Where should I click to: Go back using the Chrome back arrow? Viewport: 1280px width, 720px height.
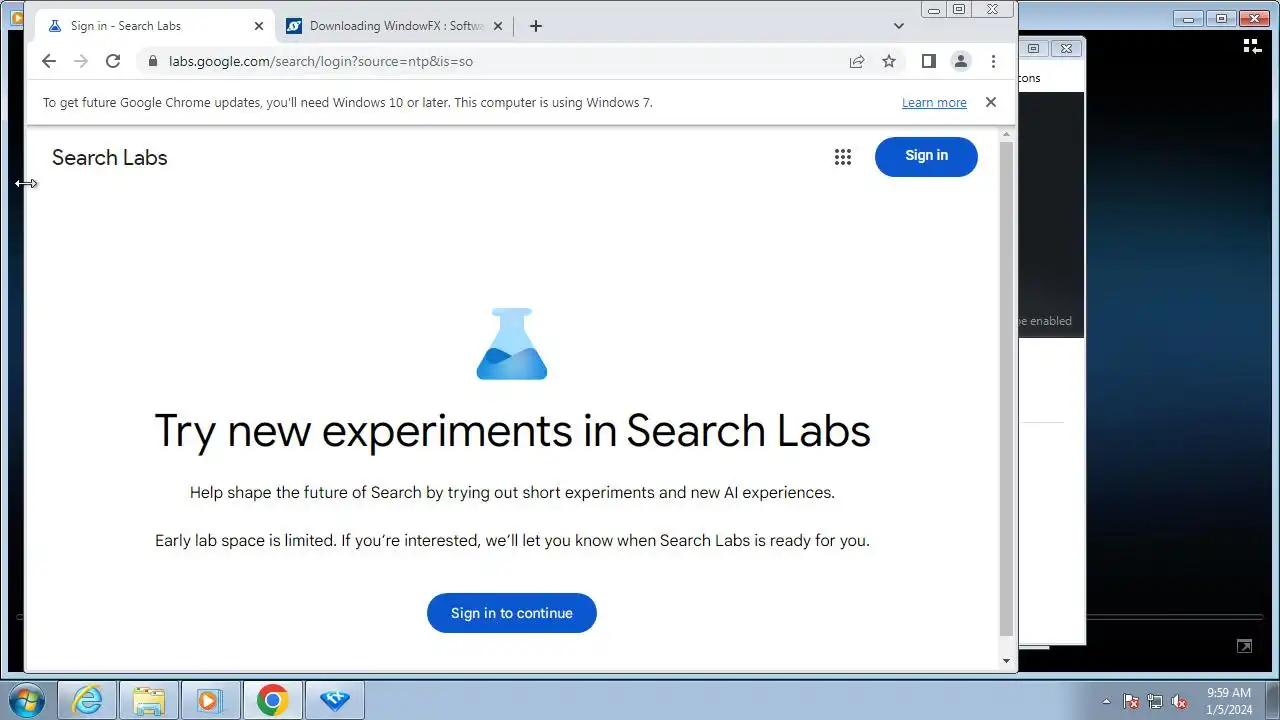49,61
